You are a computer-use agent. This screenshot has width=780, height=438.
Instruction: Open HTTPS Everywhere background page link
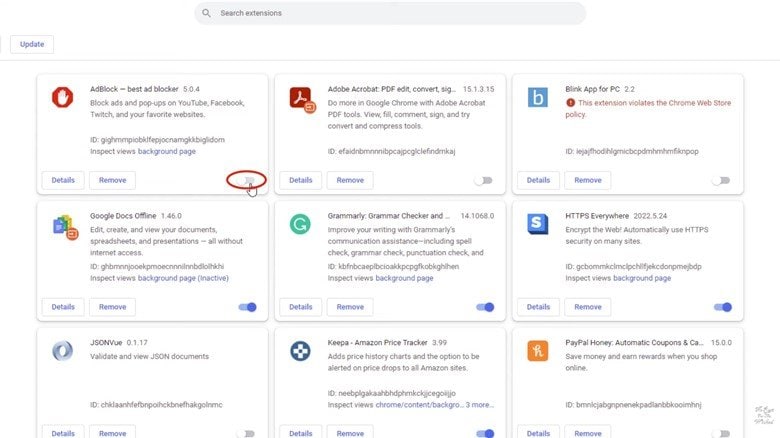[642, 278]
